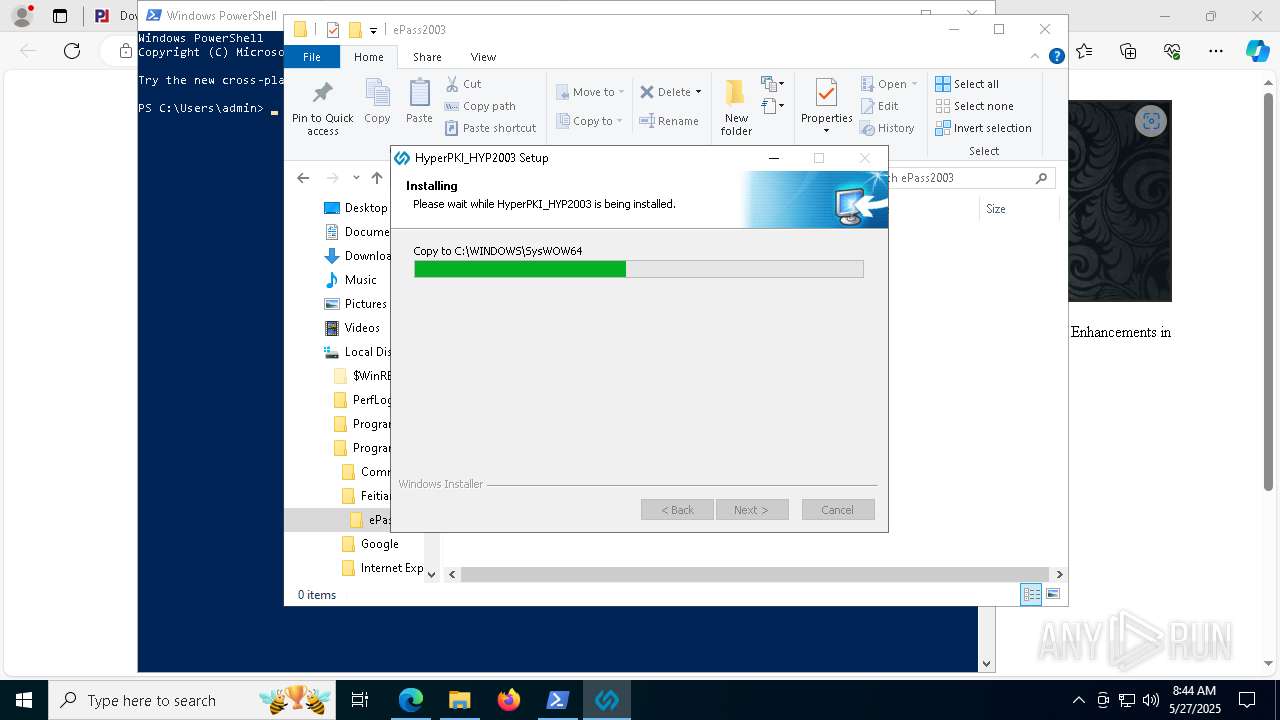Viewport: 1280px width, 720px height.
Task: Click Explorer Back navigation arrow
Action: [x=303, y=178]
